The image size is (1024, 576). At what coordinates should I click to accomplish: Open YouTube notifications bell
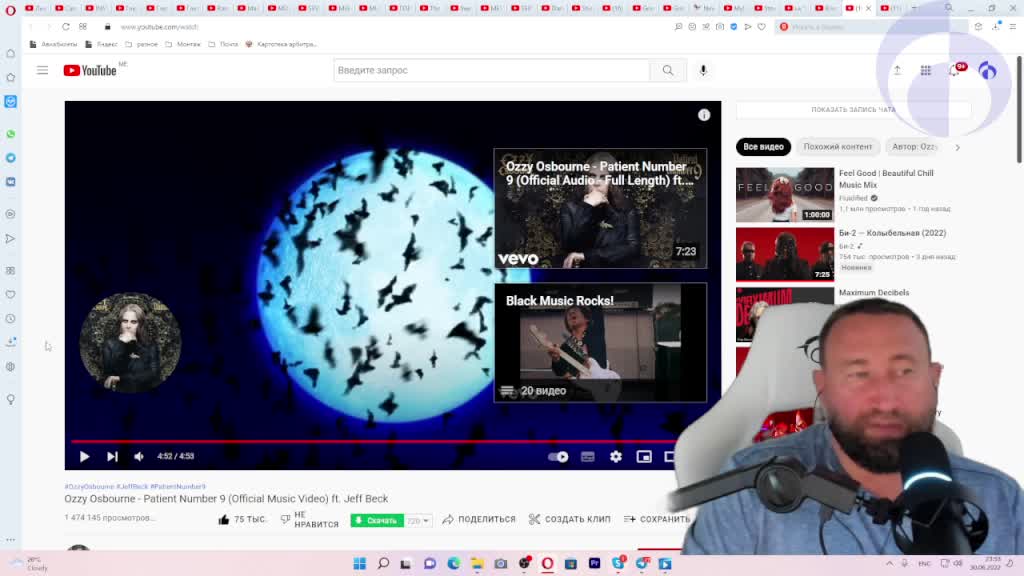pyautogui.click(x=955, y=71)
